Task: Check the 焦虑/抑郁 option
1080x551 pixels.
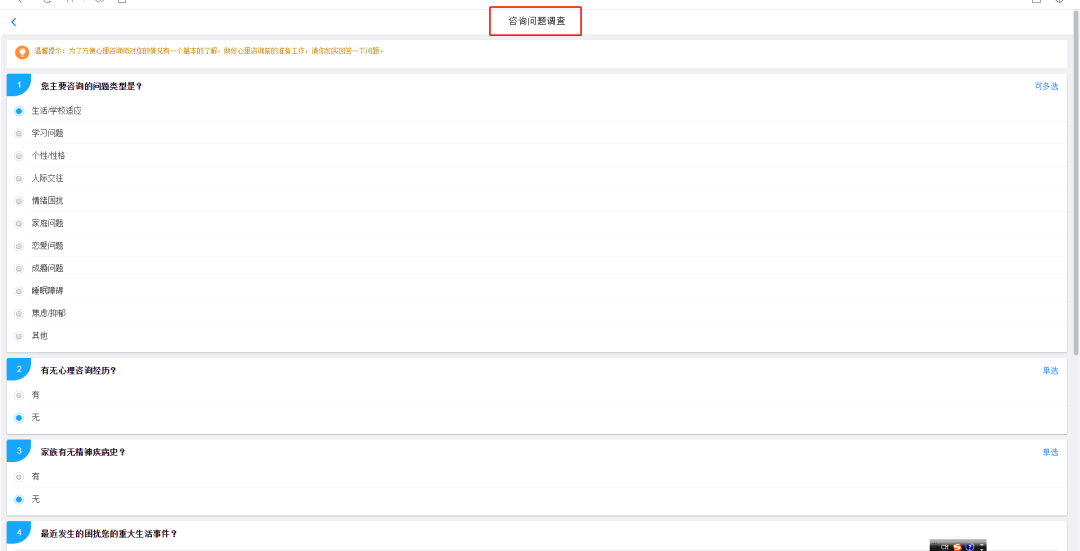Action: [x=19, y=313]
